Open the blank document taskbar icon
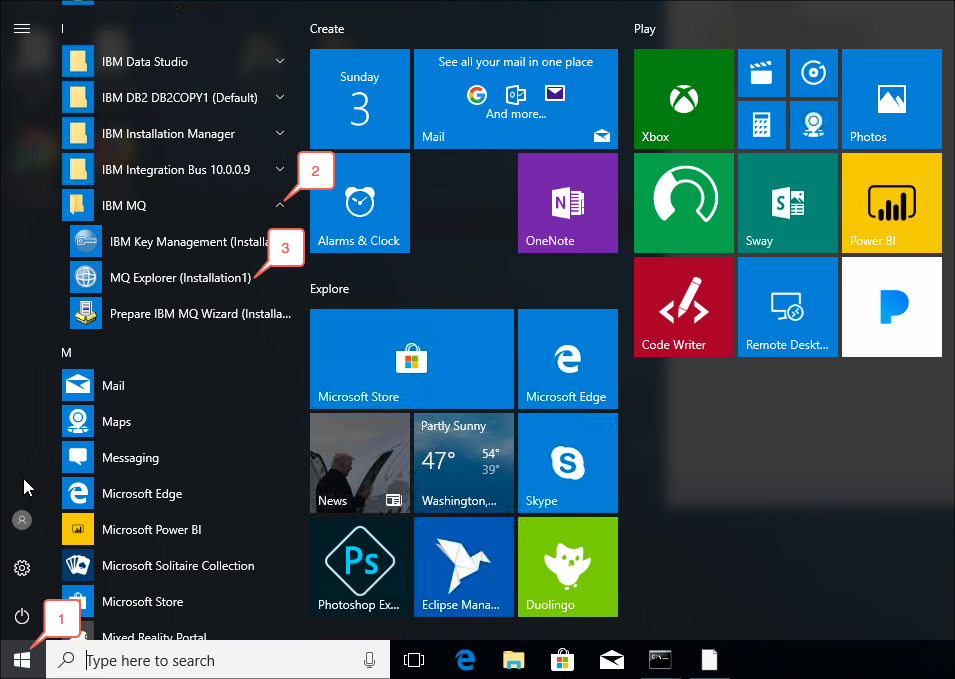 [709, 660]
